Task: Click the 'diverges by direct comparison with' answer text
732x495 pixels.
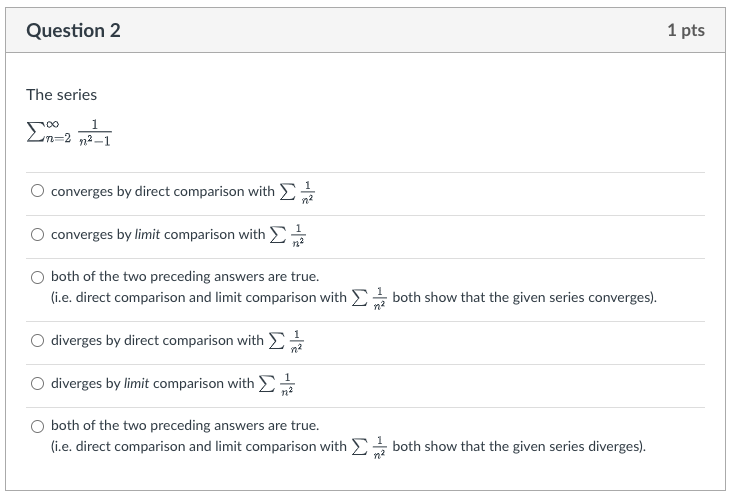Action: point(157,340)
